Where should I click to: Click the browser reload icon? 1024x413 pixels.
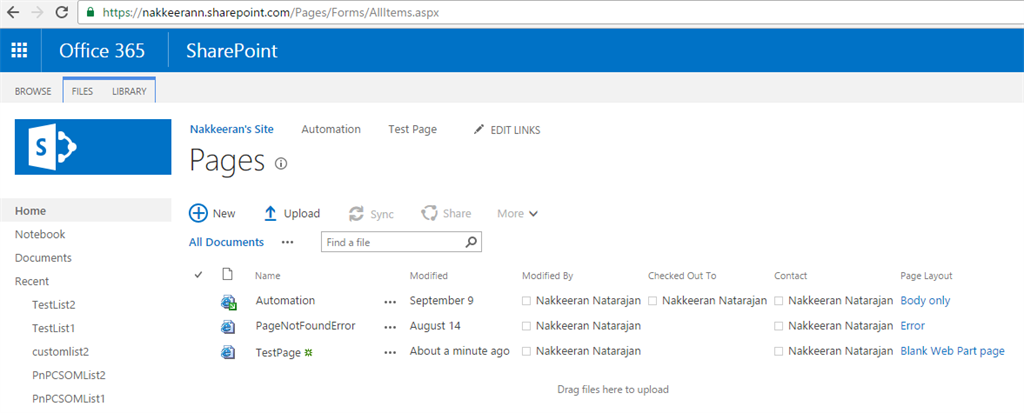click(62, 13)
